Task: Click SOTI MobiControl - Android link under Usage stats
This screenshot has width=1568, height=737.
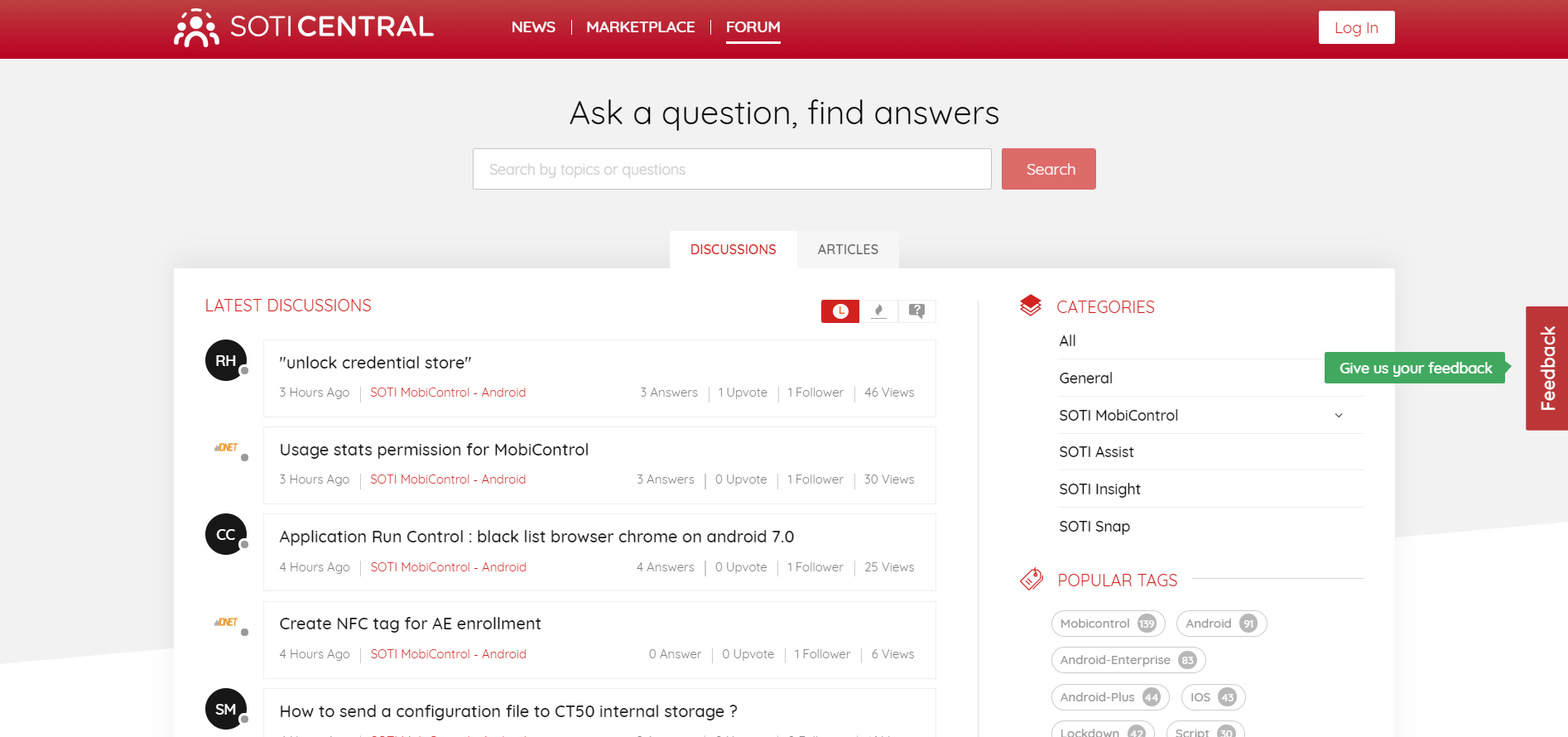Action: point(448,479)
